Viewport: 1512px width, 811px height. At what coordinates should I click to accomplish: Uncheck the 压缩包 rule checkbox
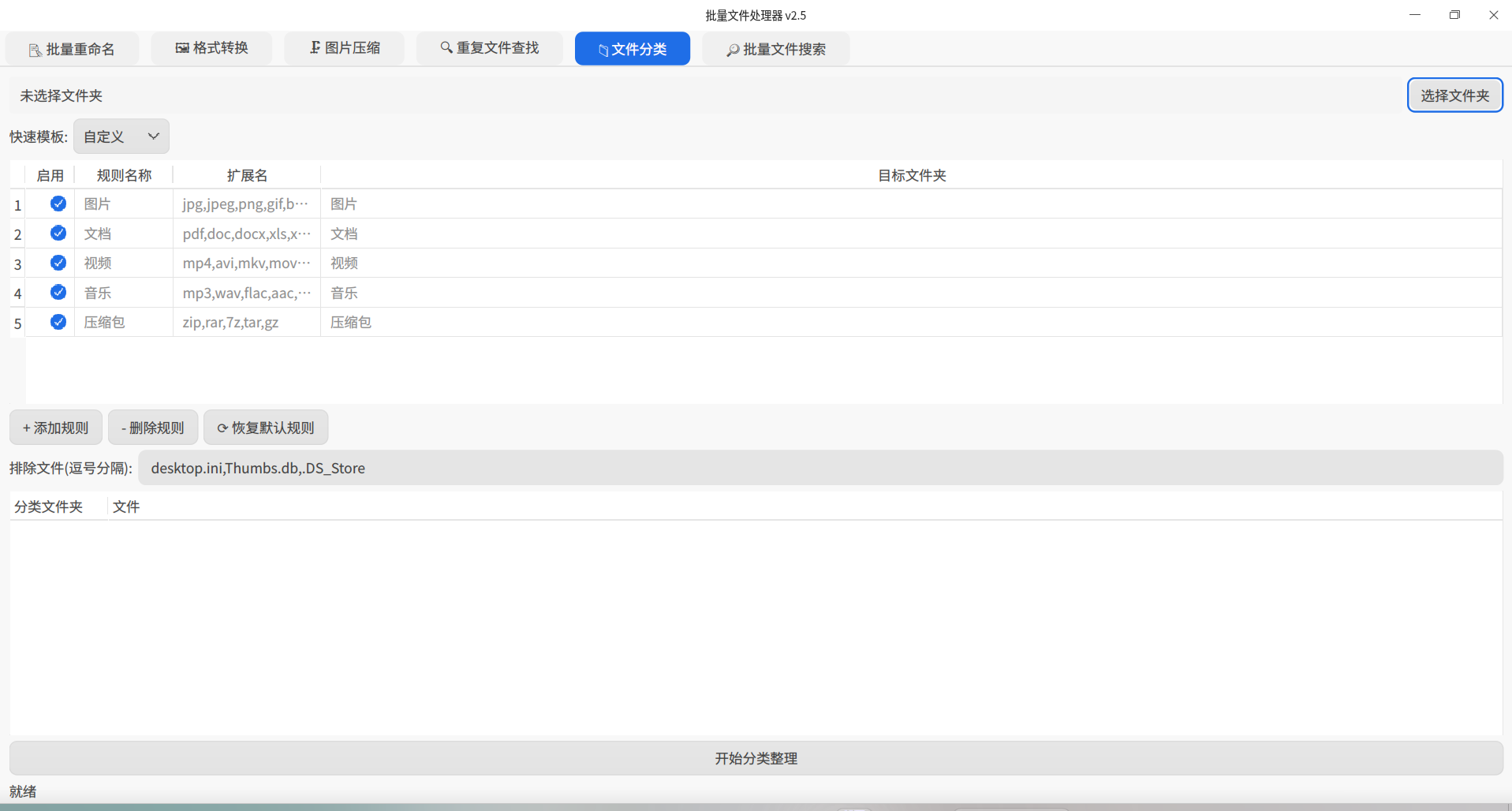pos(58,322)
